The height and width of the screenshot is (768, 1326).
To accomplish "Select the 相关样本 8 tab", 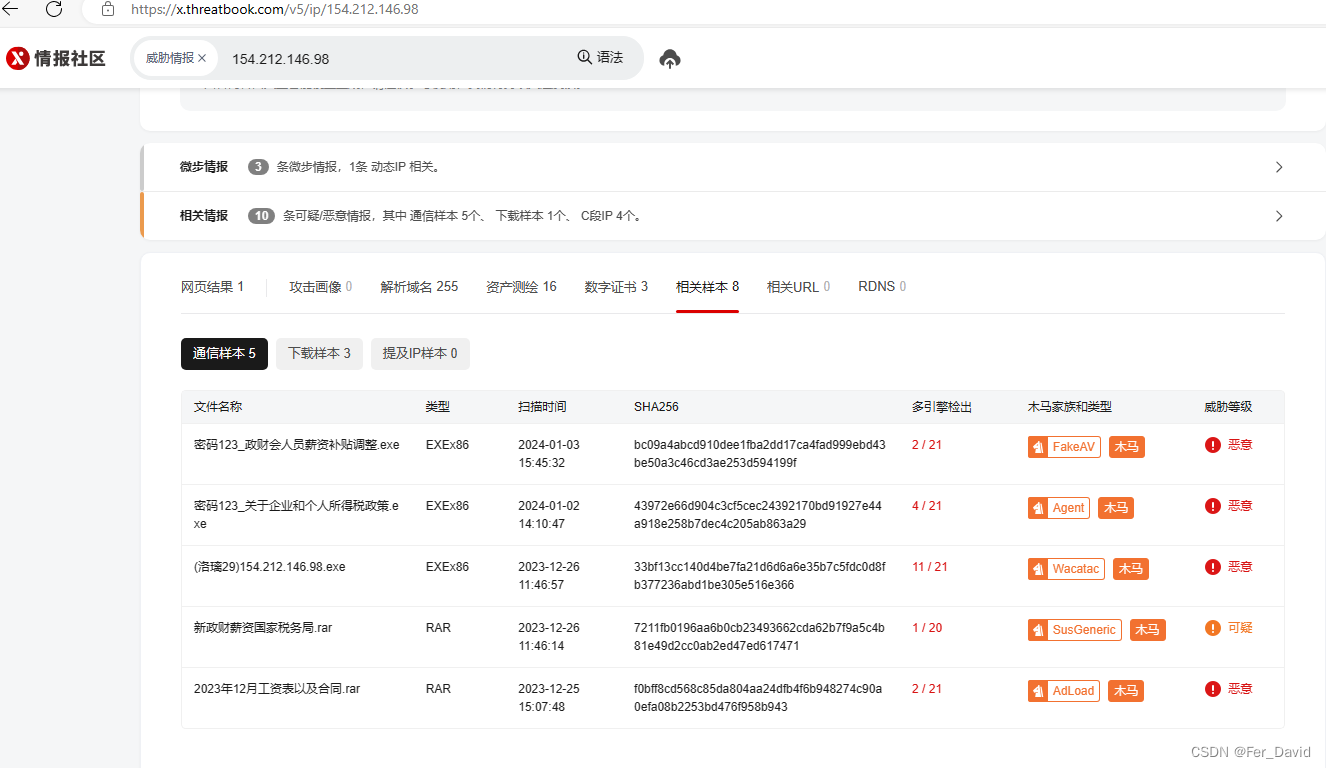I will tap(707, 287).
